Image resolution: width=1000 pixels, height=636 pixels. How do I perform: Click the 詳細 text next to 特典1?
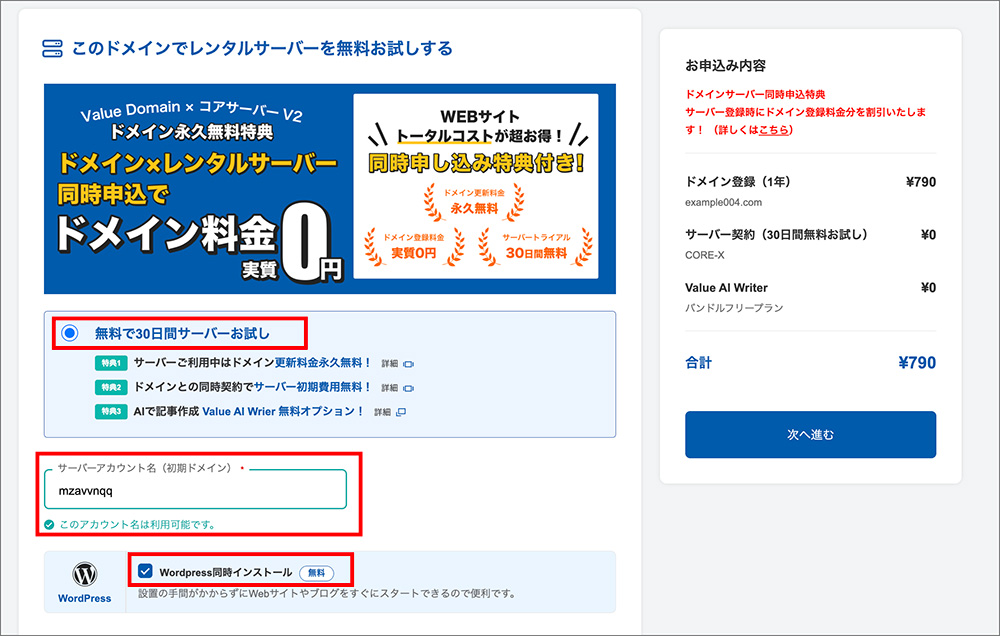[x=389, y=364]
